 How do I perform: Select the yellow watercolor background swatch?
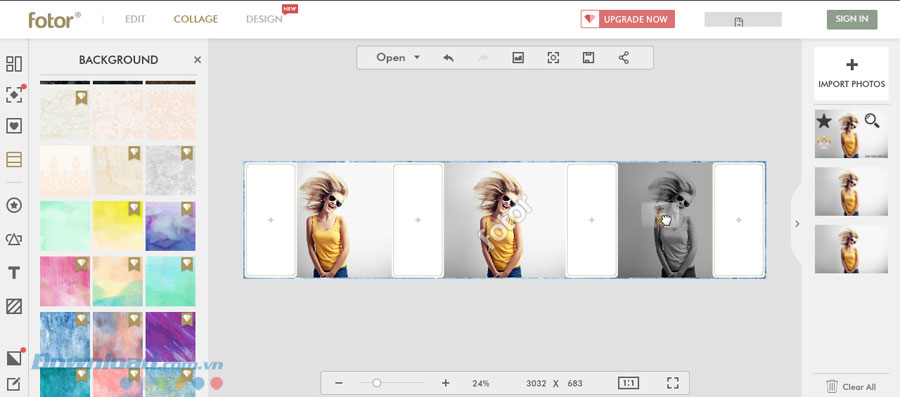[x=118, y=225]
